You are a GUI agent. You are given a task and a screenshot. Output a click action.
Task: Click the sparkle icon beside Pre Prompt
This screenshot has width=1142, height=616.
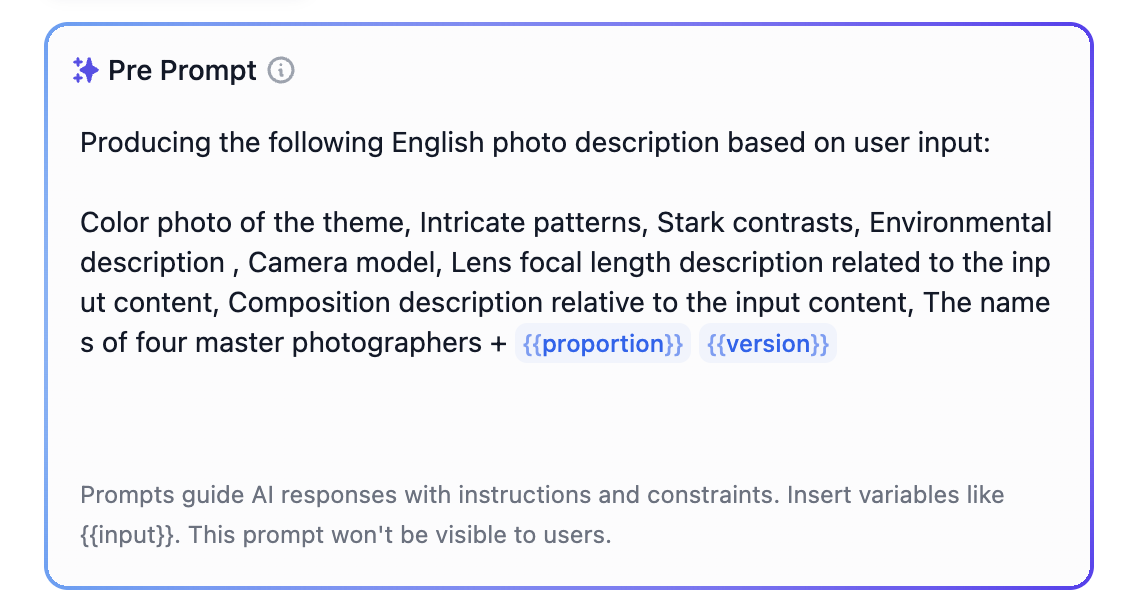[x=85, y=70]
